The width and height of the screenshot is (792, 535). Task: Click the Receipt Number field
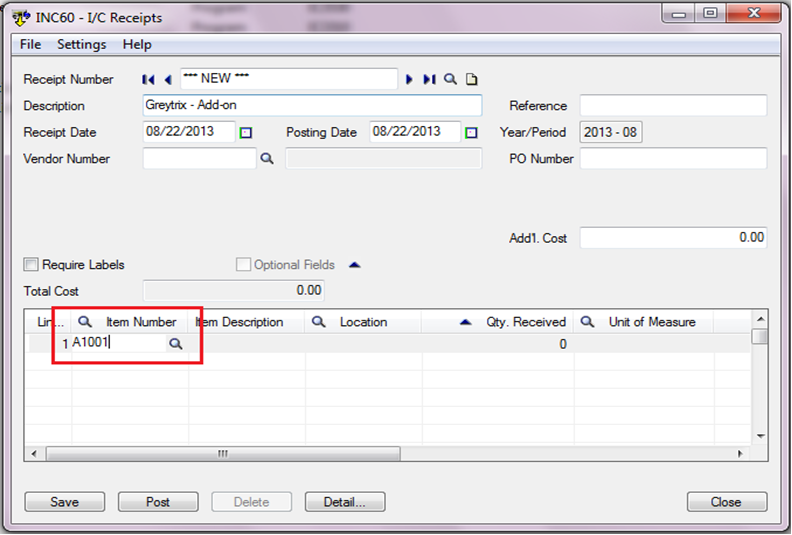tap(288, 79)
